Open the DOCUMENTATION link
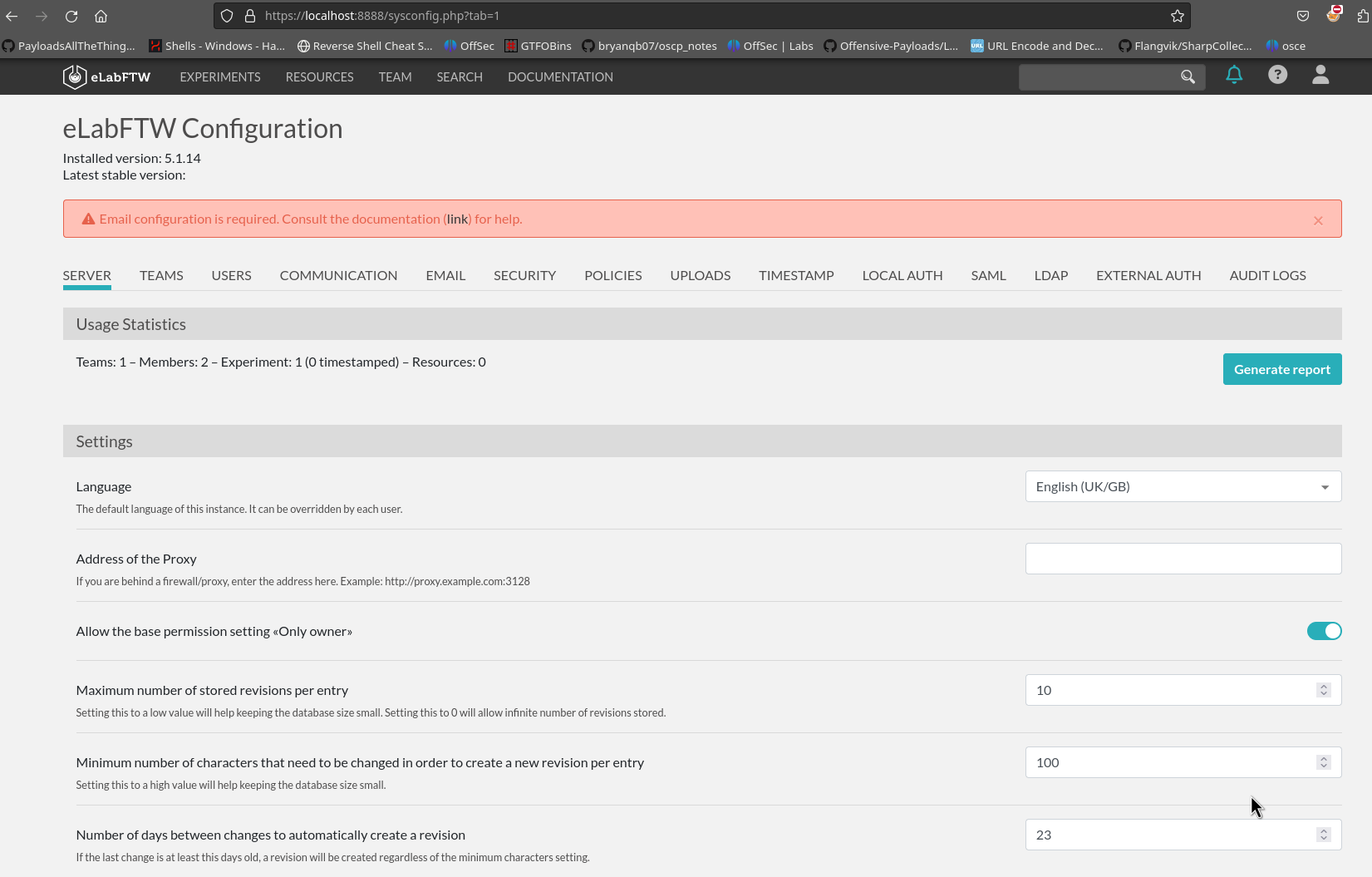 point(560,76)
